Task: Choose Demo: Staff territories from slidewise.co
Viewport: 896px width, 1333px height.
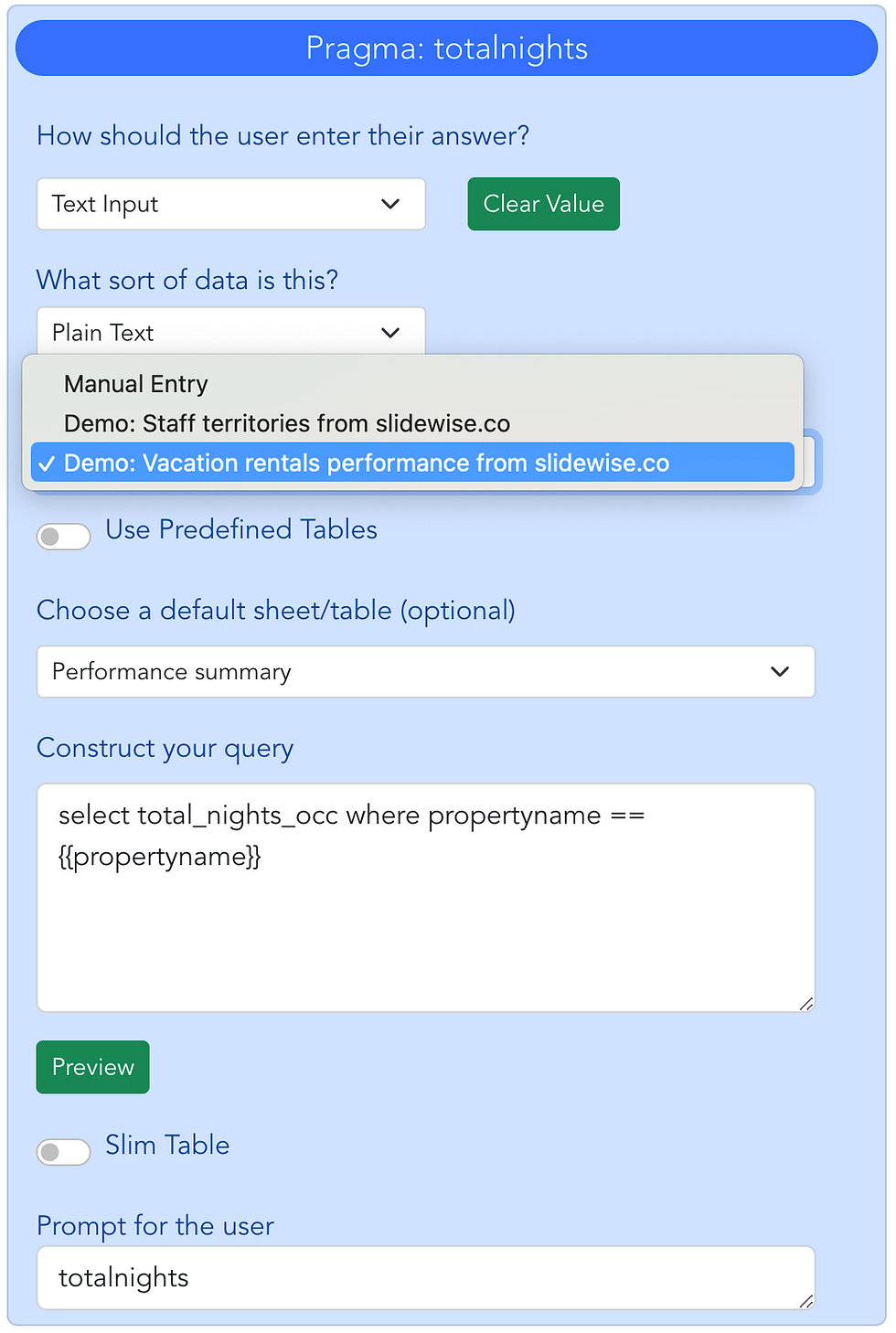Action: click(286, 423)
